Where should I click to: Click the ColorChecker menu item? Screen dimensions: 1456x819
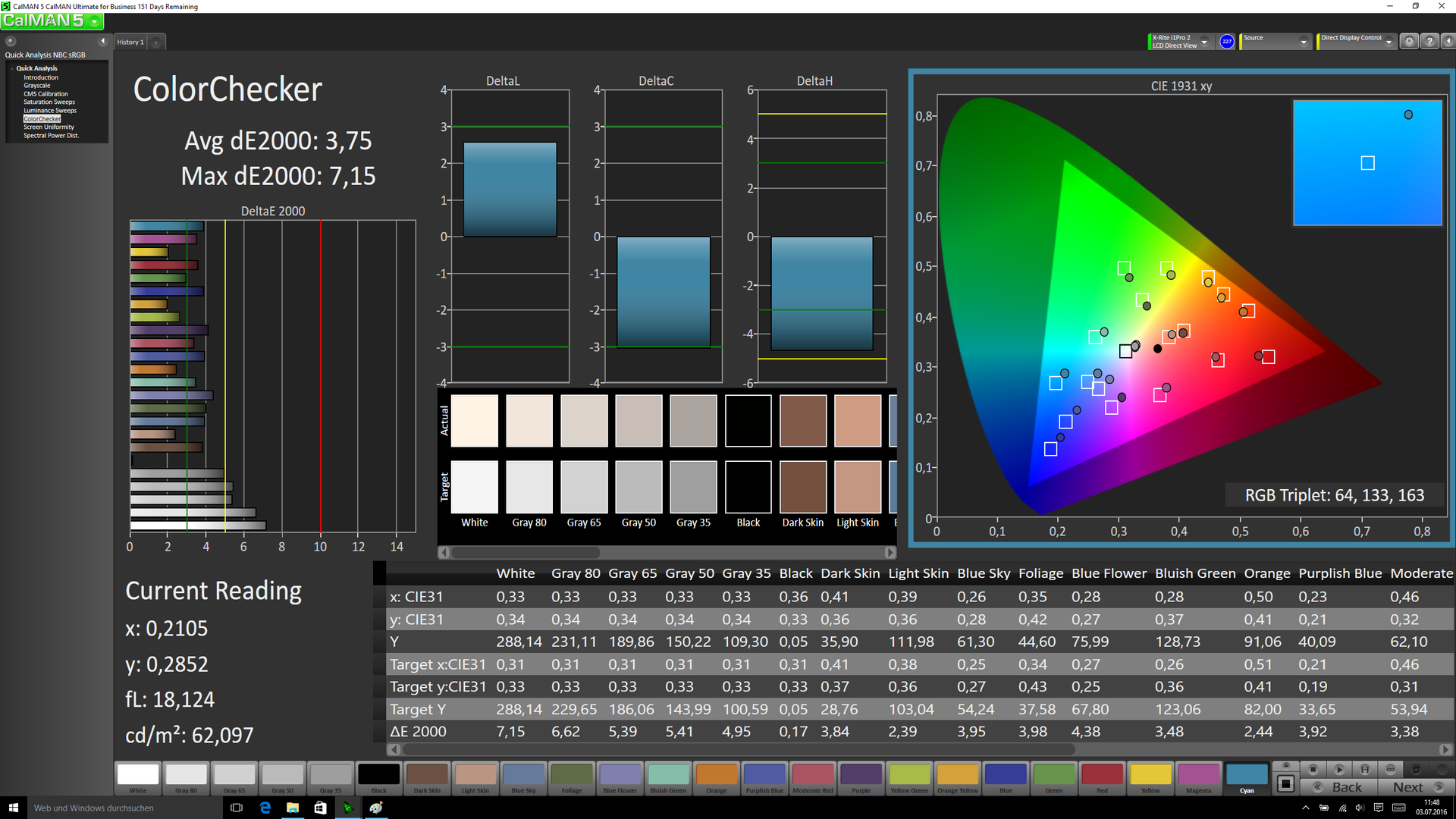click(x=43, y=117)
